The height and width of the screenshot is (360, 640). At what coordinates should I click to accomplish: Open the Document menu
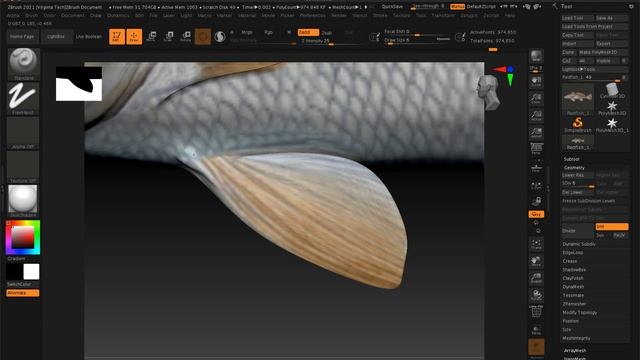coord(73,16)
